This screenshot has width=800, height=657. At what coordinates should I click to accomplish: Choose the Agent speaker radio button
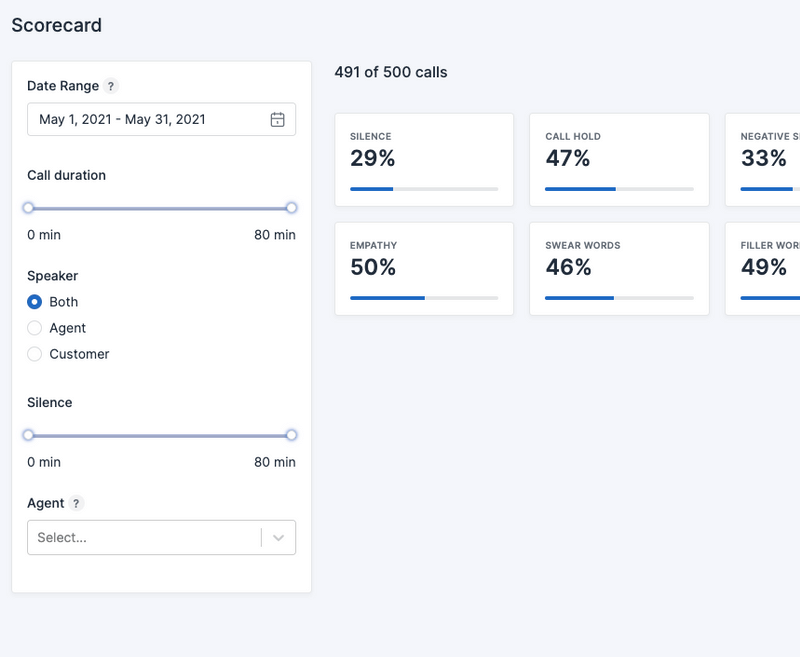point(35,328)
